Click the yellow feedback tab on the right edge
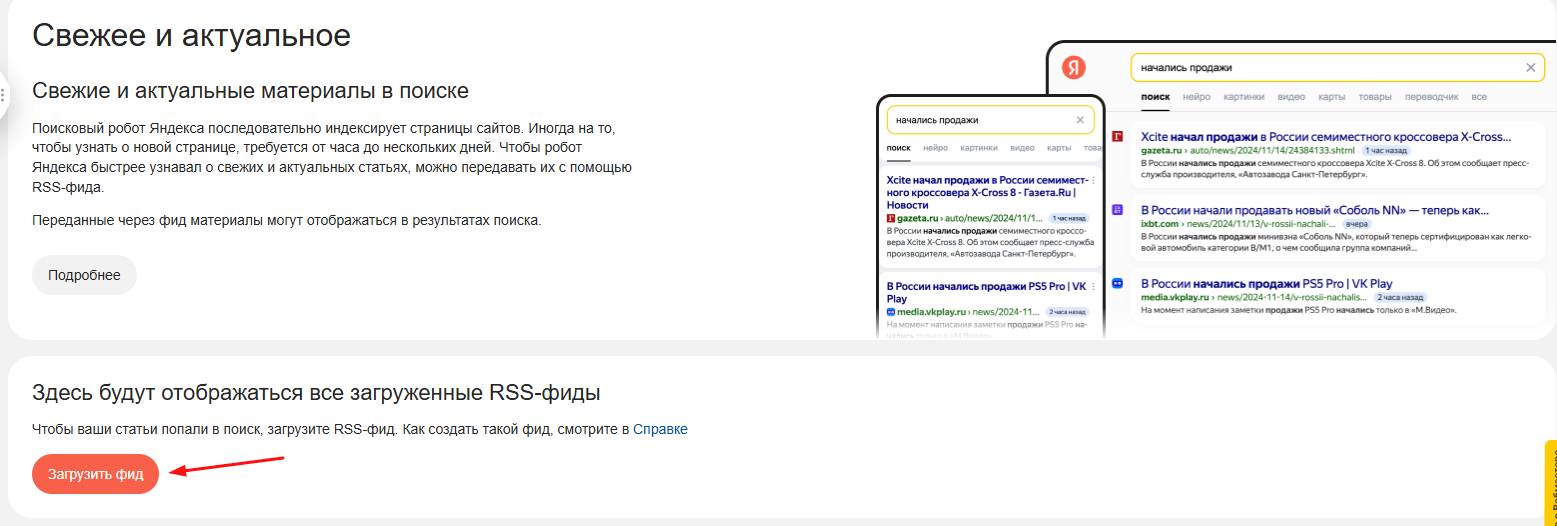Viewport: 1557px width, 526px height. click(x=1551, y=483)
